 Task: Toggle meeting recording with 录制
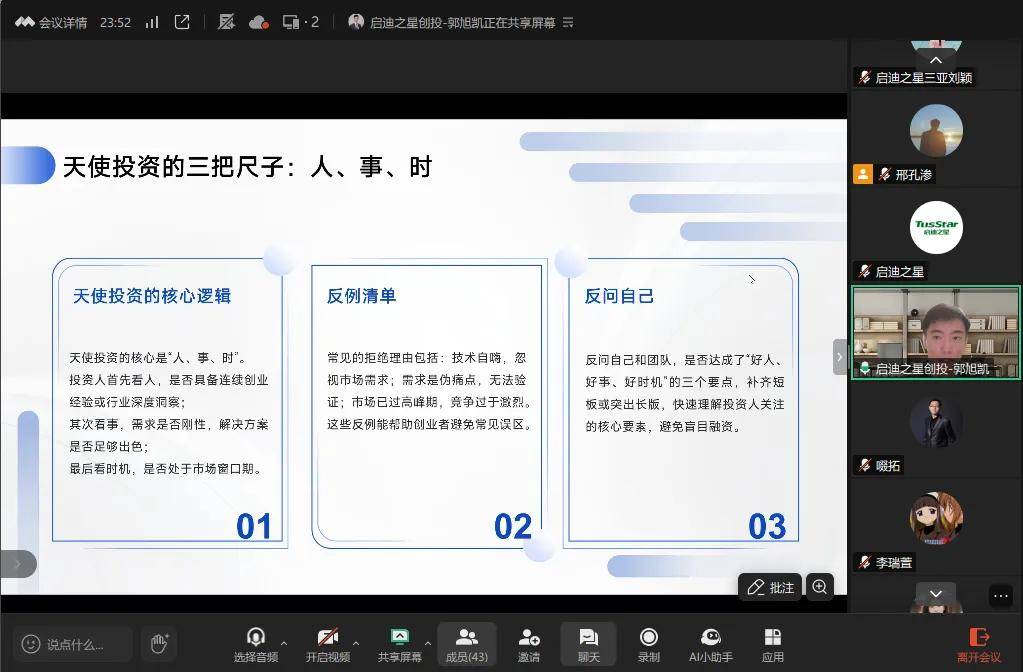[x=649, y=644]
